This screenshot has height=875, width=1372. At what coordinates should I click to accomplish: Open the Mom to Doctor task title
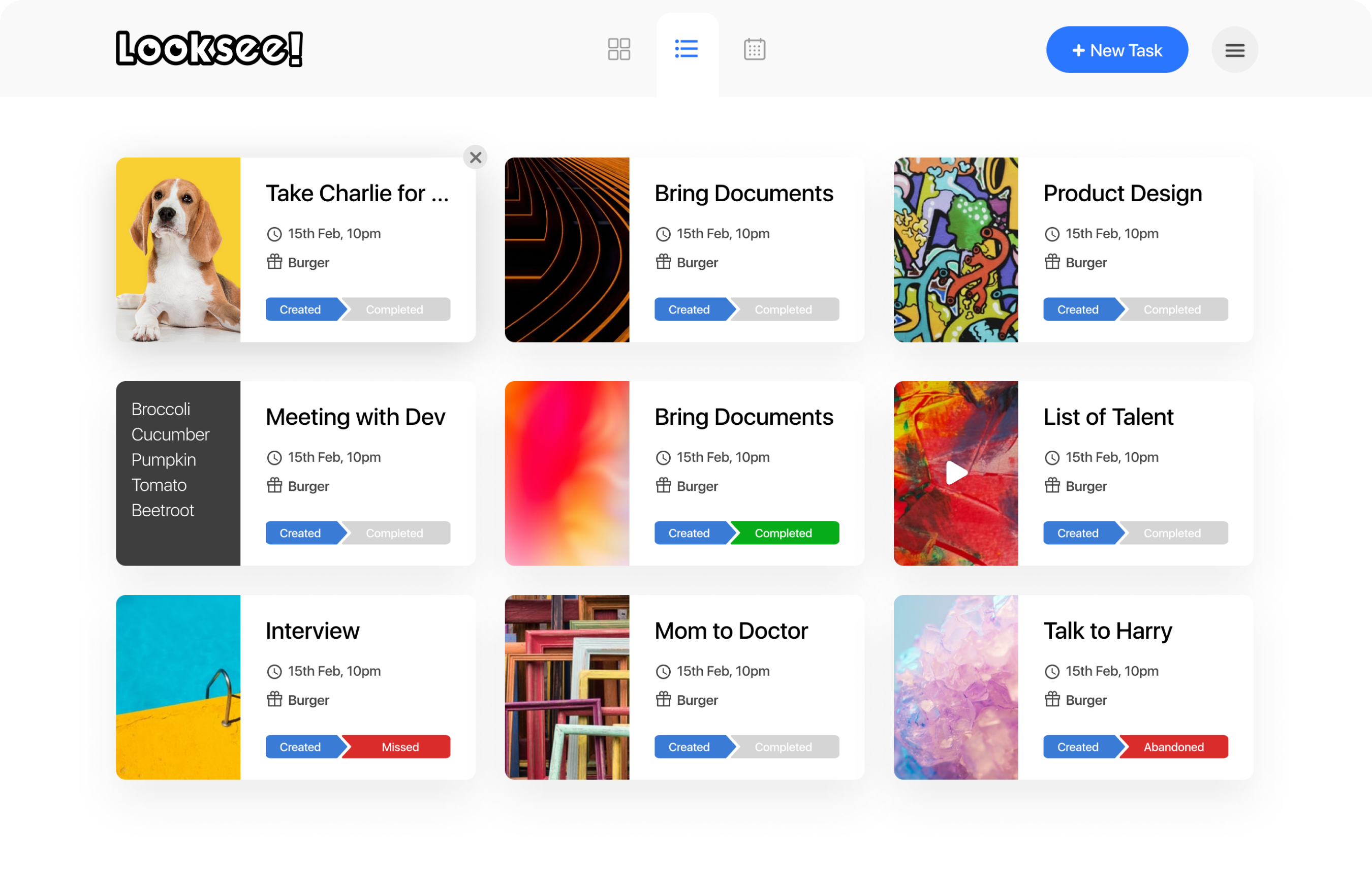pos(731,631)
